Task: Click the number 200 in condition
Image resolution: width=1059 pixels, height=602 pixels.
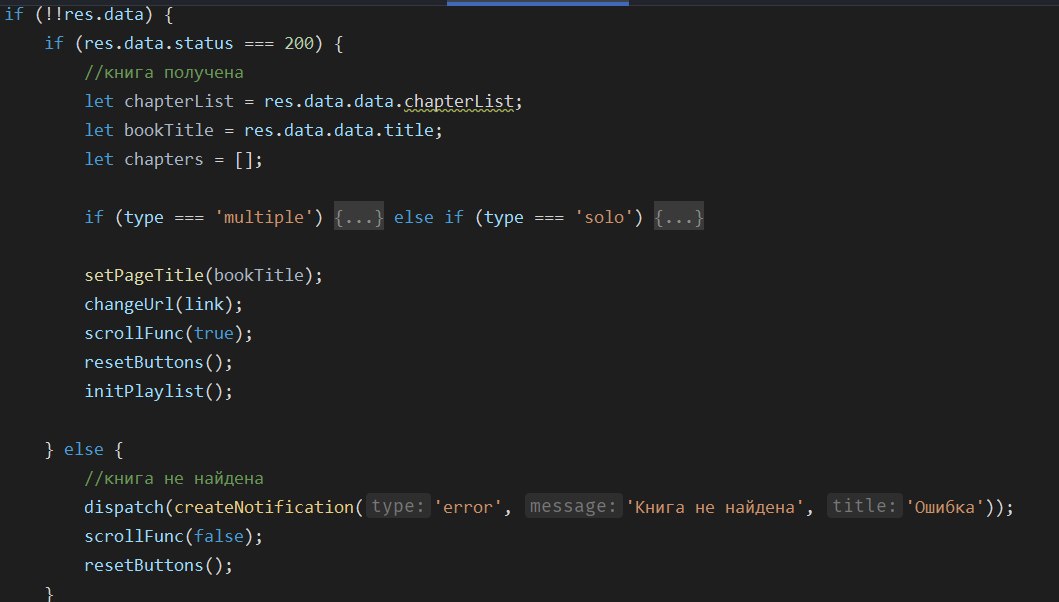Action: 299,43
